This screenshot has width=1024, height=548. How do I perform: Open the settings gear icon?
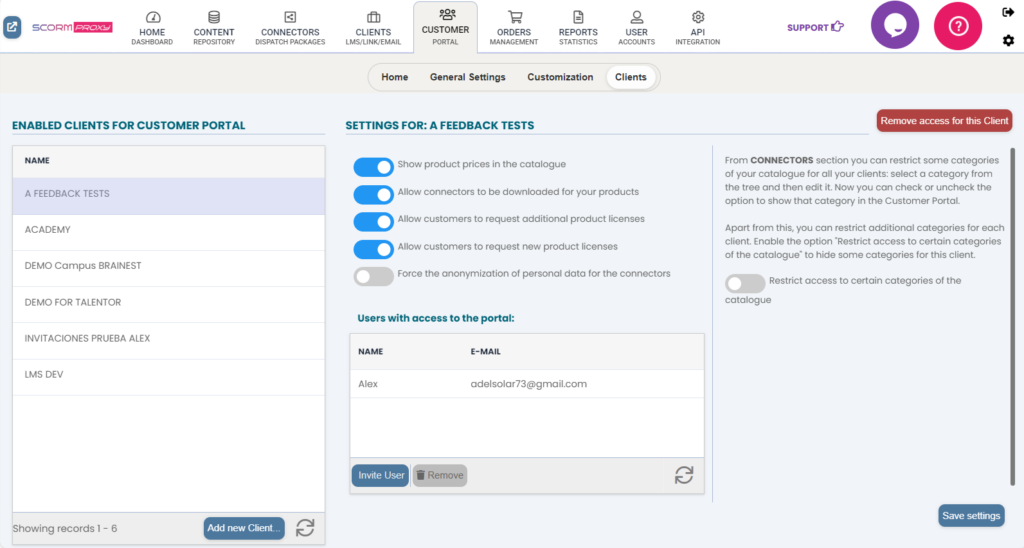click(1008, 40)
